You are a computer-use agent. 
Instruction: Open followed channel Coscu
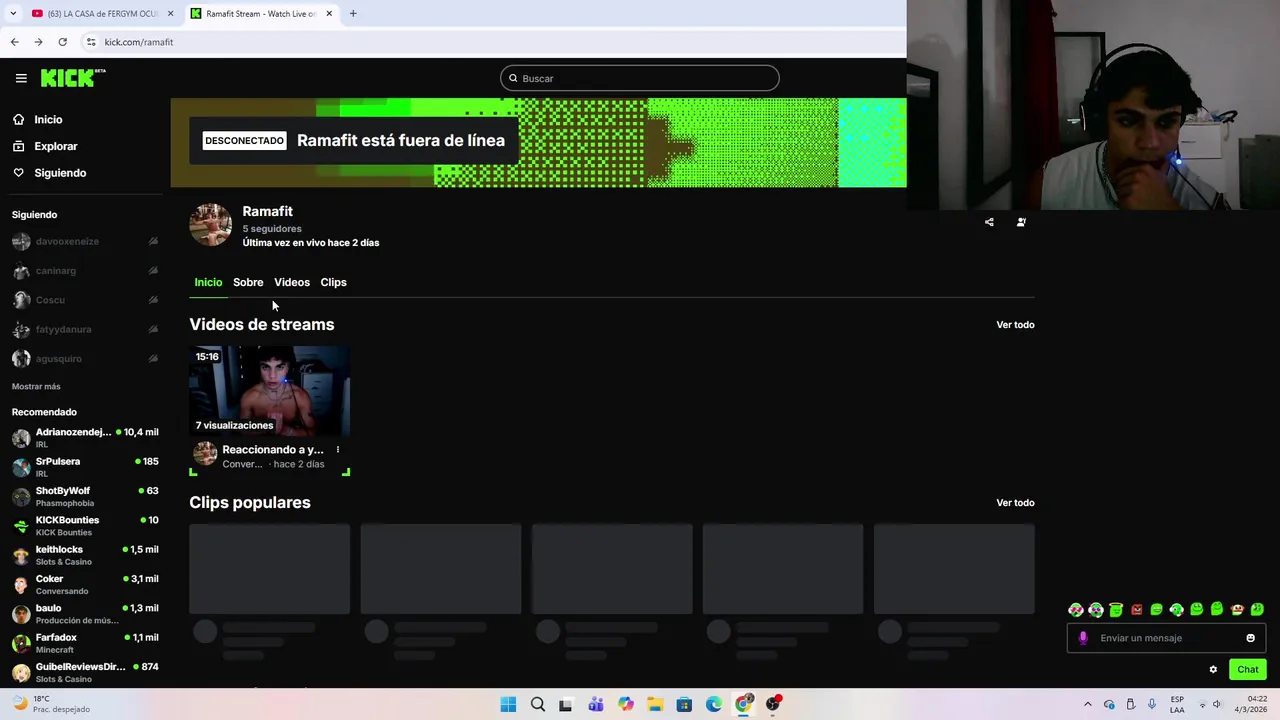85,300
